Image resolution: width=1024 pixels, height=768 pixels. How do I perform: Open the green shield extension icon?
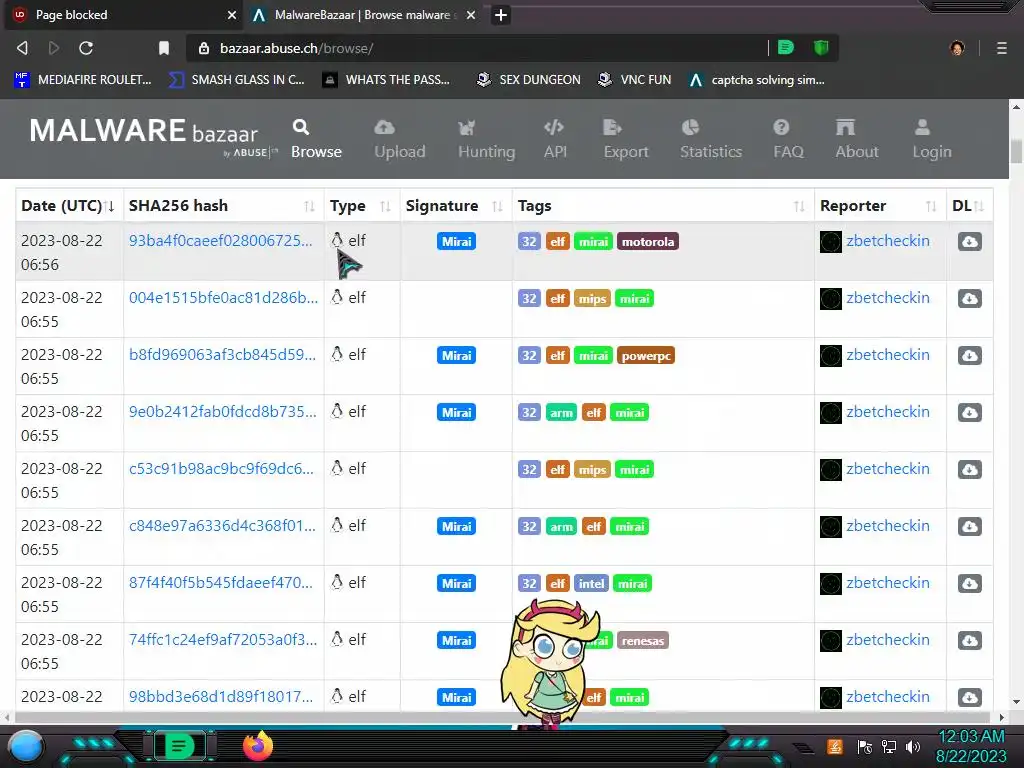click(x=821, y=47)
